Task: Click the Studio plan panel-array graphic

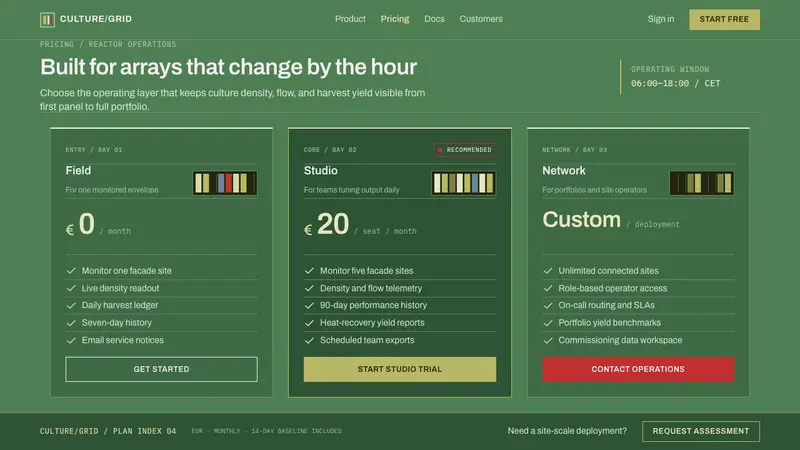Action: (x=463, y=183)
